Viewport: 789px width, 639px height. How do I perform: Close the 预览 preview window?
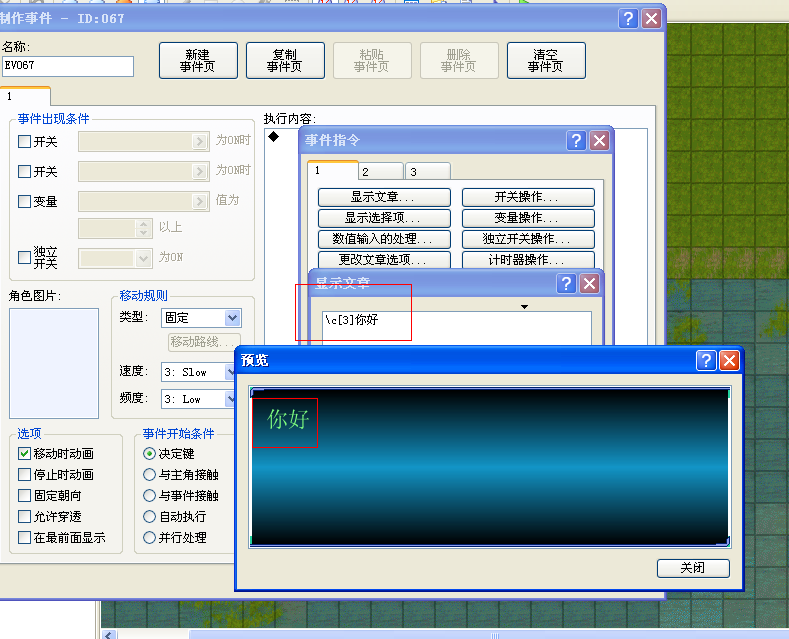pyautogui.click(x=729, y=360)
